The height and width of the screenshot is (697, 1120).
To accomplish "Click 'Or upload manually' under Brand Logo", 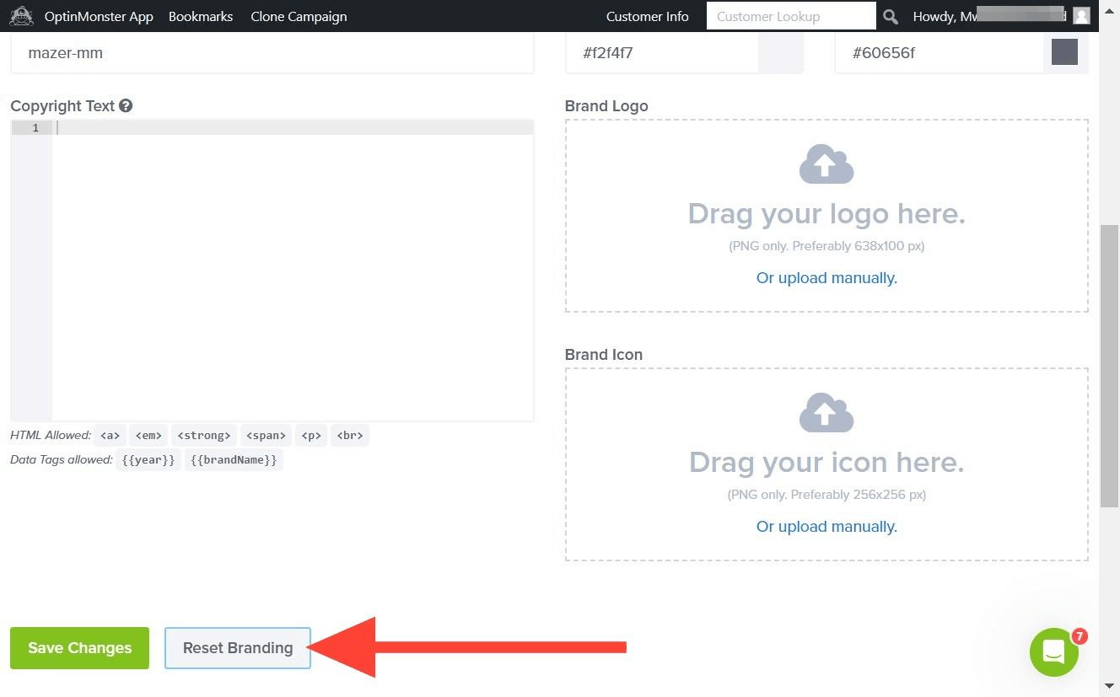I will tap(826, 278).
